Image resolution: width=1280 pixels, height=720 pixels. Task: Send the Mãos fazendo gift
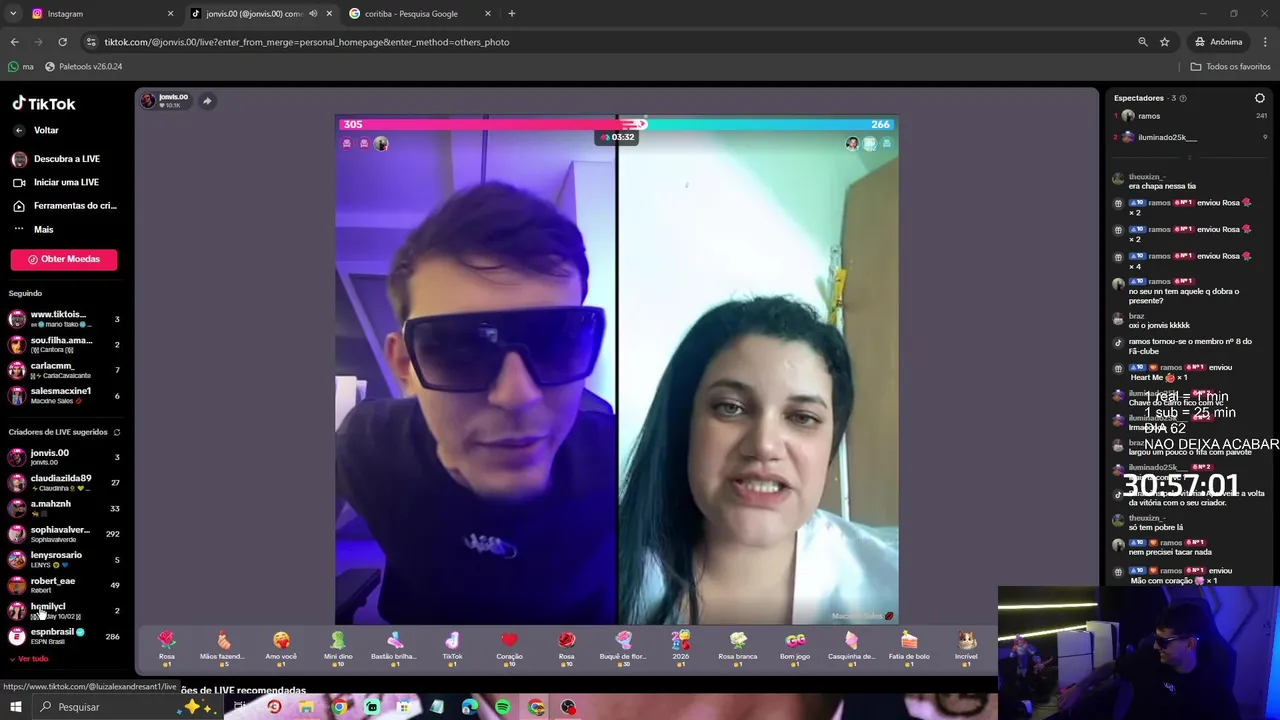[223, 647]
